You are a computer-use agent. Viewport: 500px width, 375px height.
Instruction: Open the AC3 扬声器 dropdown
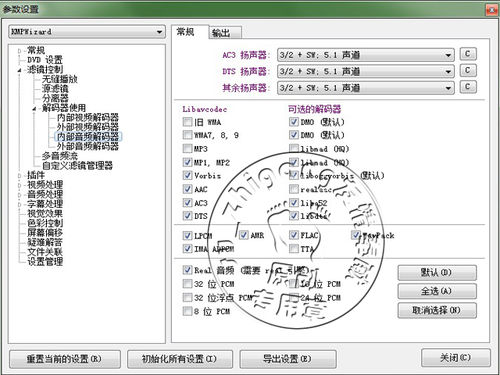click(x=365, y=55)
